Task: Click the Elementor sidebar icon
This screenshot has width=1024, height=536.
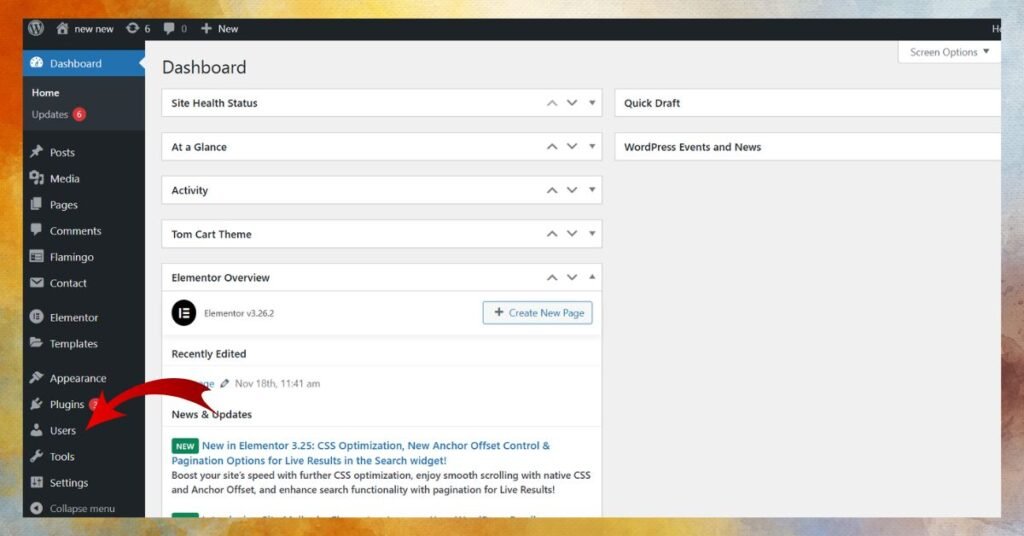Action: pyautogui.click(x=37, y=317)
